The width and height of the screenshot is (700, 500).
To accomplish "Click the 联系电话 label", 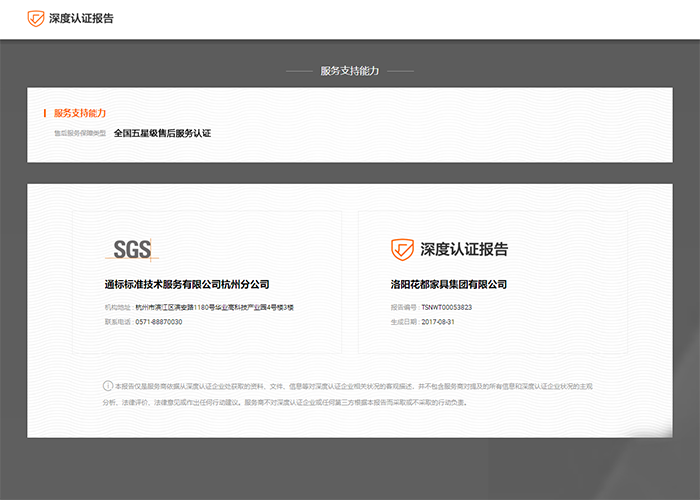I will click(x=117, y=322).
